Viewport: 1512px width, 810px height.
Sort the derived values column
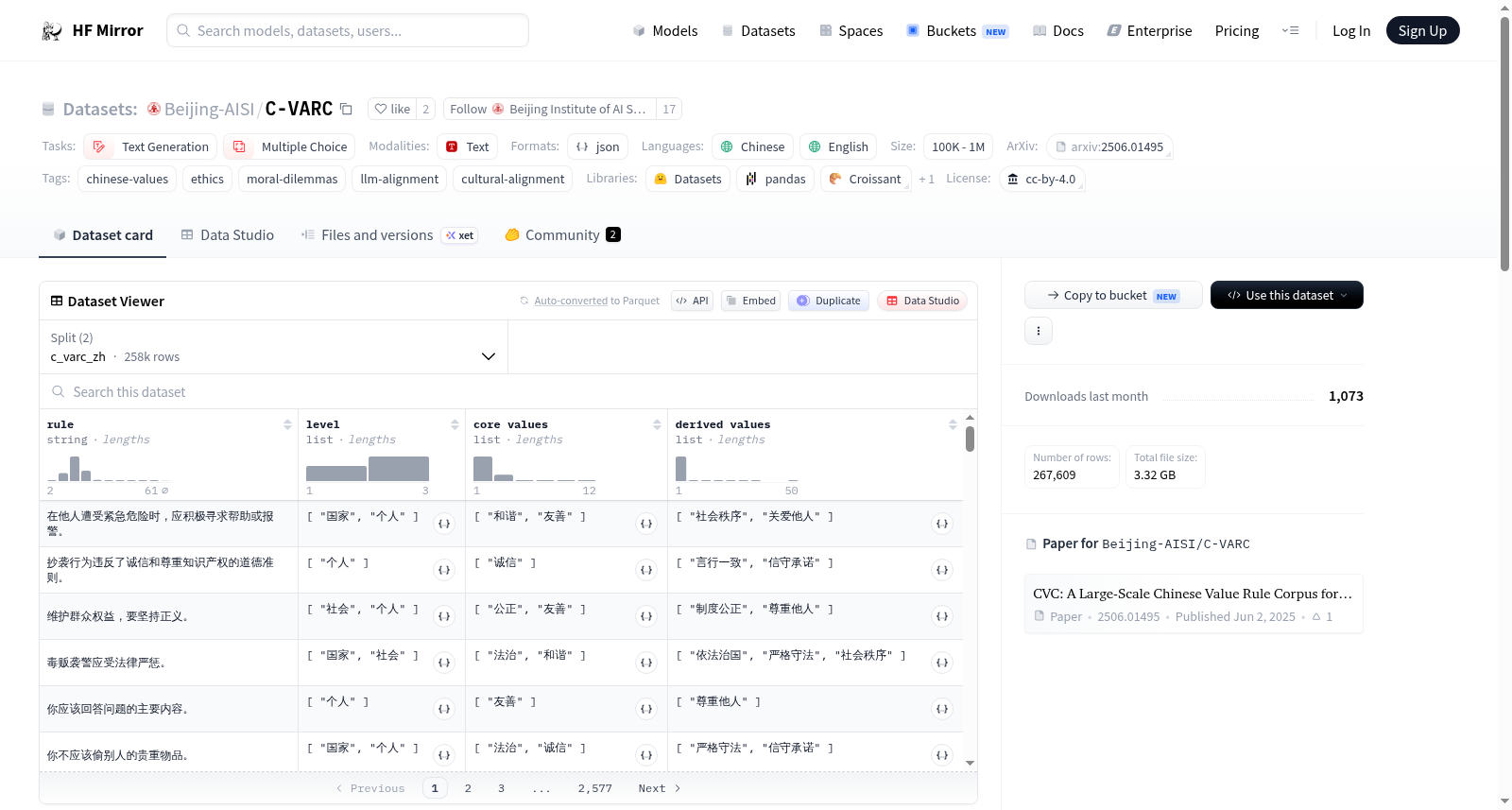(953, 425)
